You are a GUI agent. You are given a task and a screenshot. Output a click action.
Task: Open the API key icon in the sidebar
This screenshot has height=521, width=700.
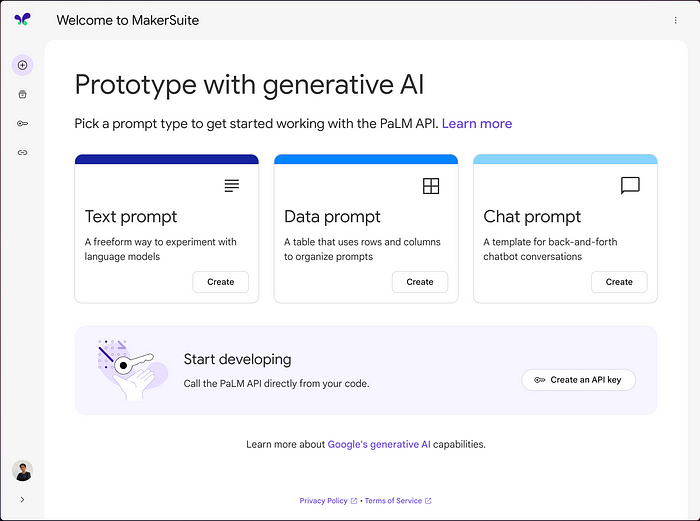coord(22,124)
